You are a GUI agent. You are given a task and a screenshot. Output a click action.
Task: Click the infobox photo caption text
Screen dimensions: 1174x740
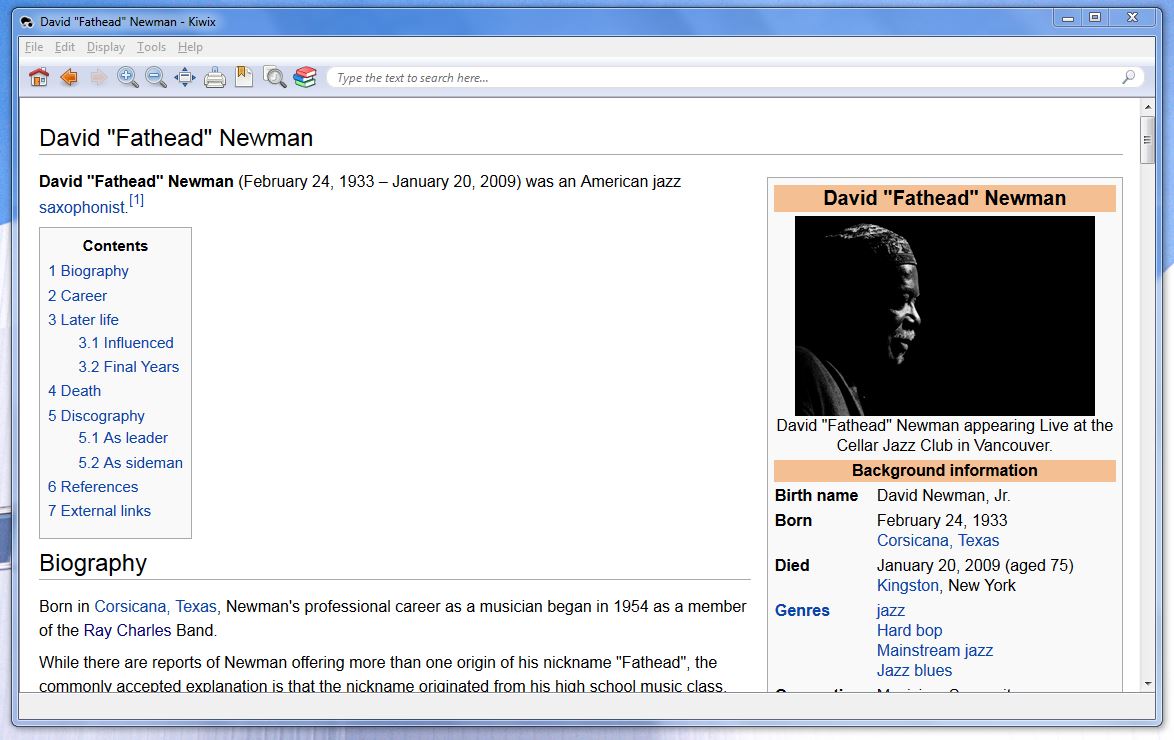tap(944, 435)
